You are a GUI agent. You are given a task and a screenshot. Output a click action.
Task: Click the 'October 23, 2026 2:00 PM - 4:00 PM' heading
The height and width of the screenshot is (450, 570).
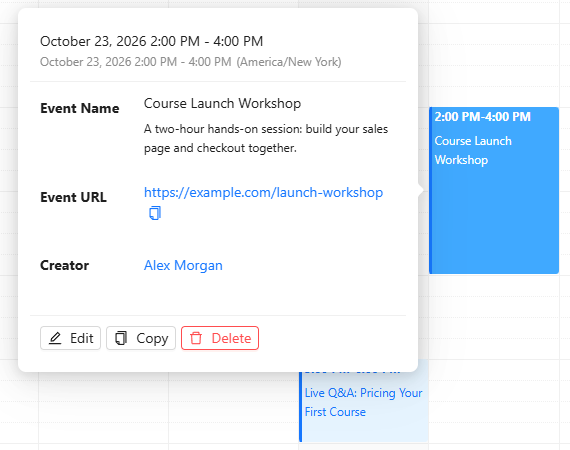coord(152,41)
